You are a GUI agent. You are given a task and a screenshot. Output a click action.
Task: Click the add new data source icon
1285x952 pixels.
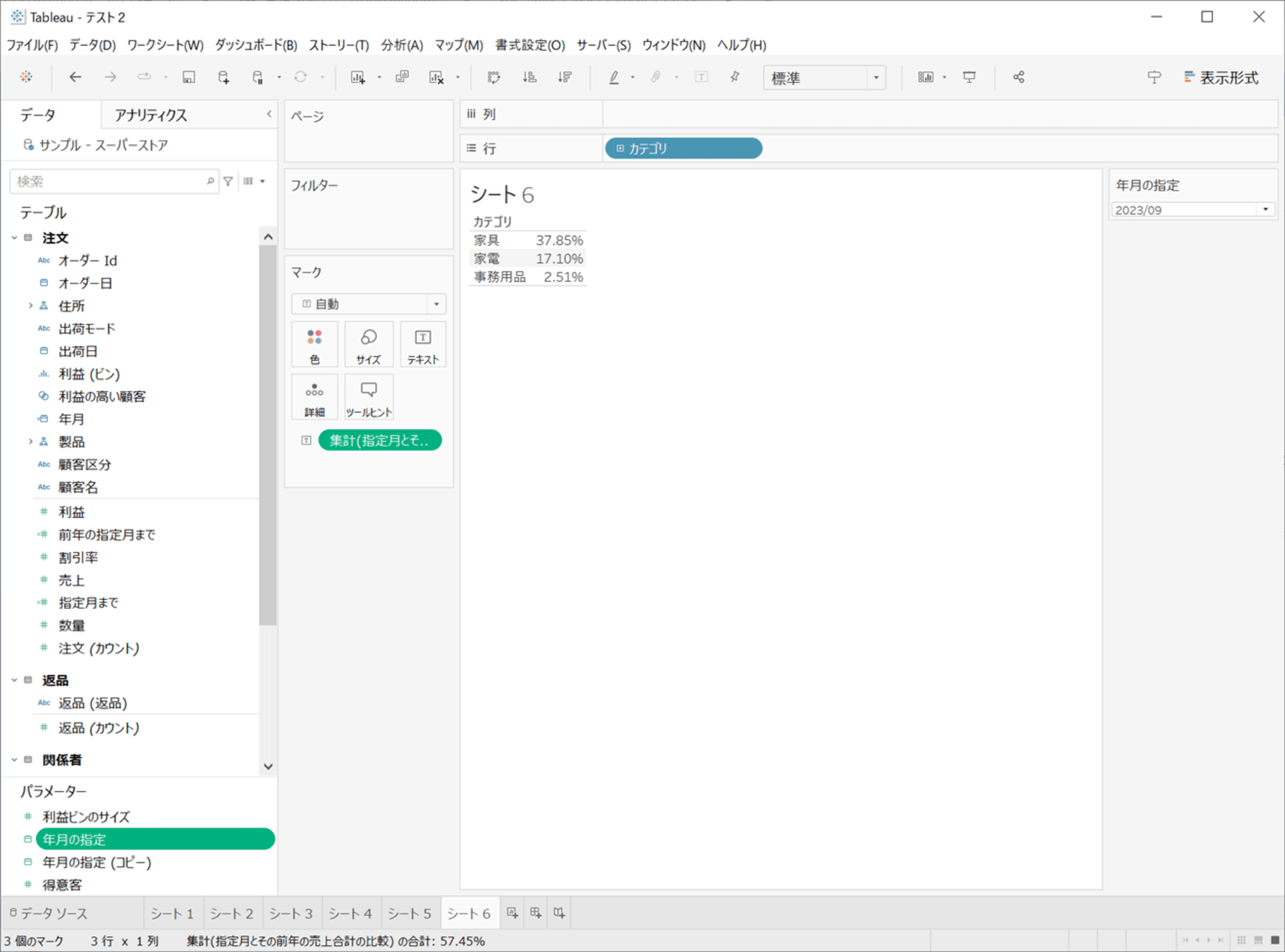click(x=223, y=77)
